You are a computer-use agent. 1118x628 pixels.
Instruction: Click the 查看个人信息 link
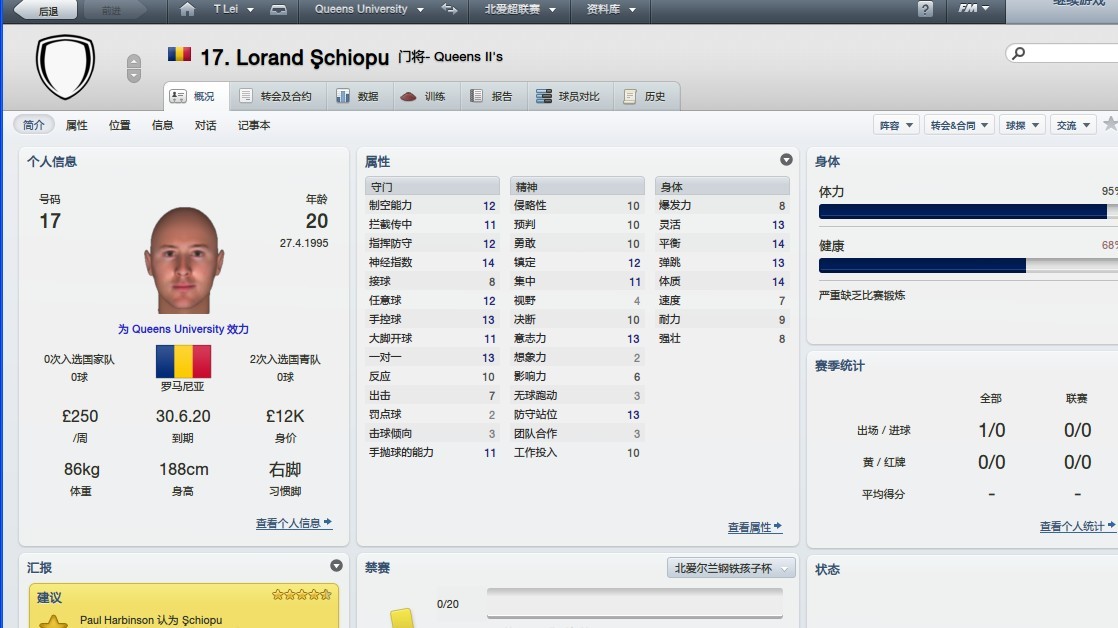[x=294, y=523]
